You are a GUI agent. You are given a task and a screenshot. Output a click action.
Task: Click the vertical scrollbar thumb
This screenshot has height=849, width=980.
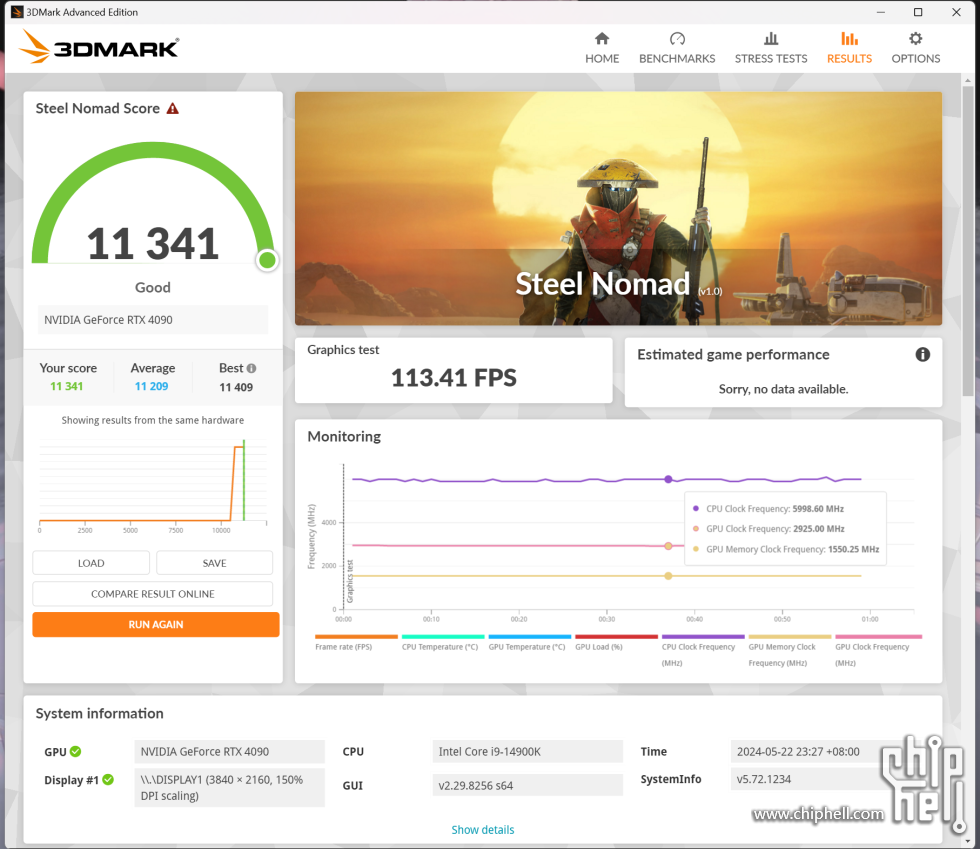[968, 241]
